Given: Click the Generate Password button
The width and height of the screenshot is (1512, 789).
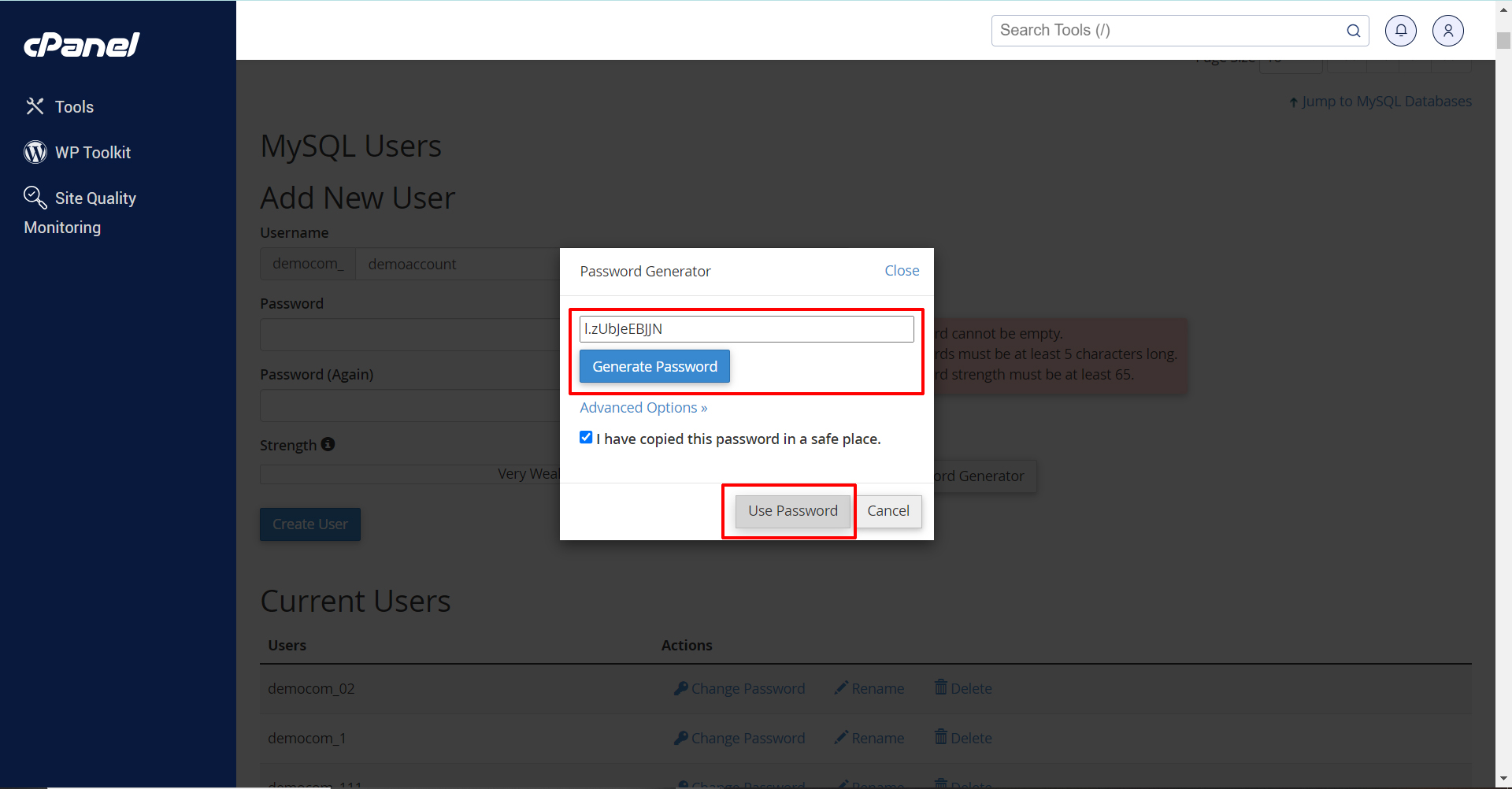Looking at the screenshot, I should (x=654, y=366).
